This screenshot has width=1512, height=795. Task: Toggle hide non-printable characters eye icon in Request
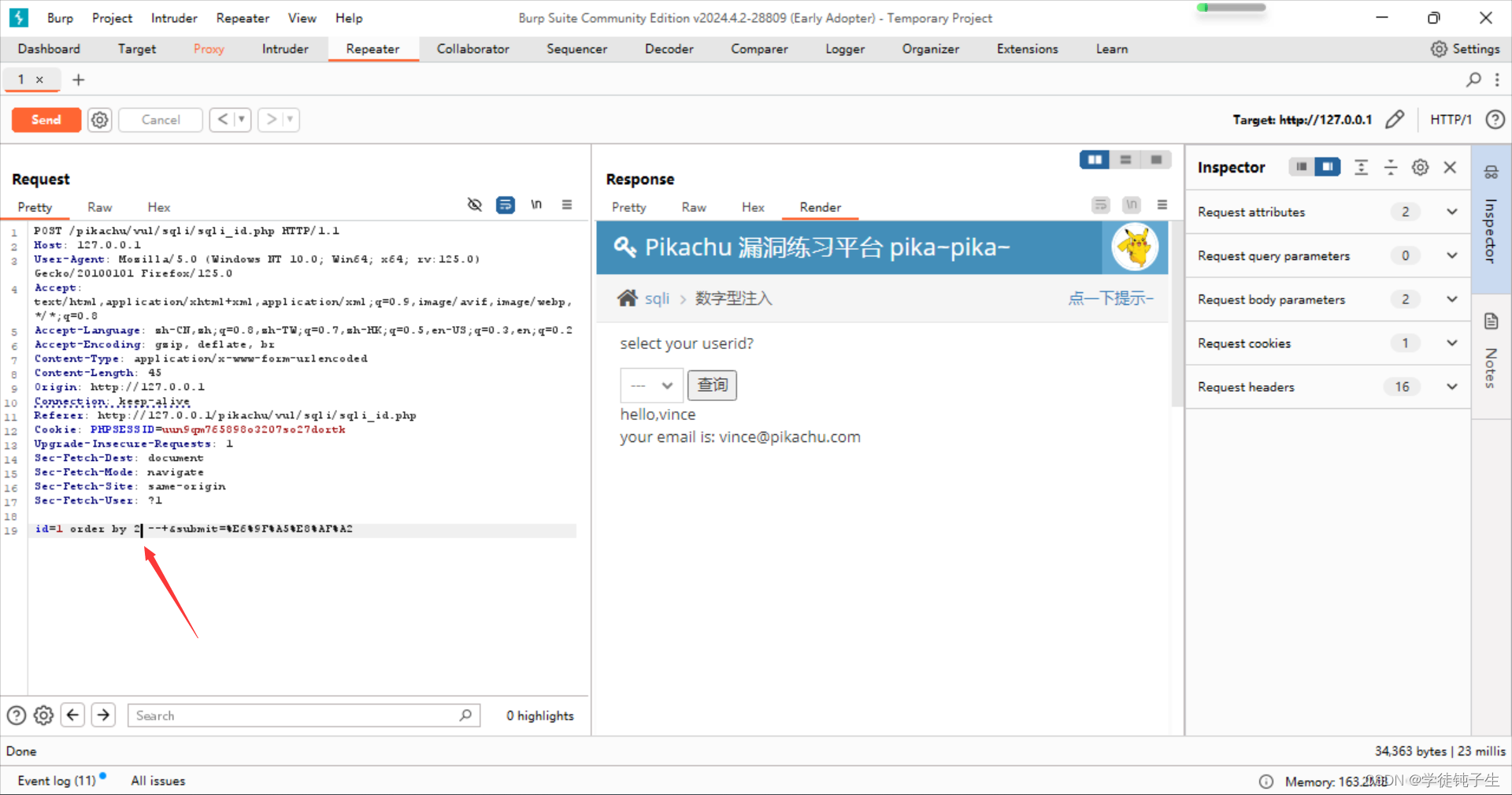pyautogui.click(x=474, y=205)
